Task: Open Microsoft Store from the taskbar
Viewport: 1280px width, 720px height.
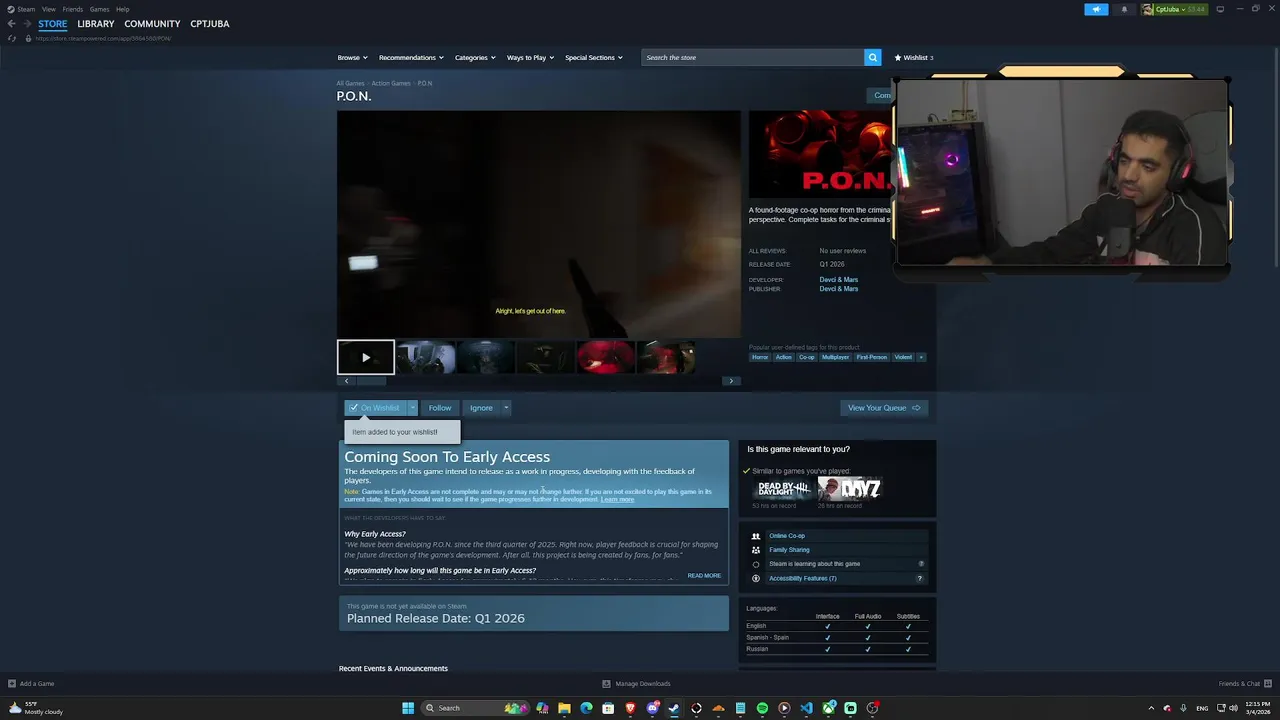Action: tap(608, 708)
